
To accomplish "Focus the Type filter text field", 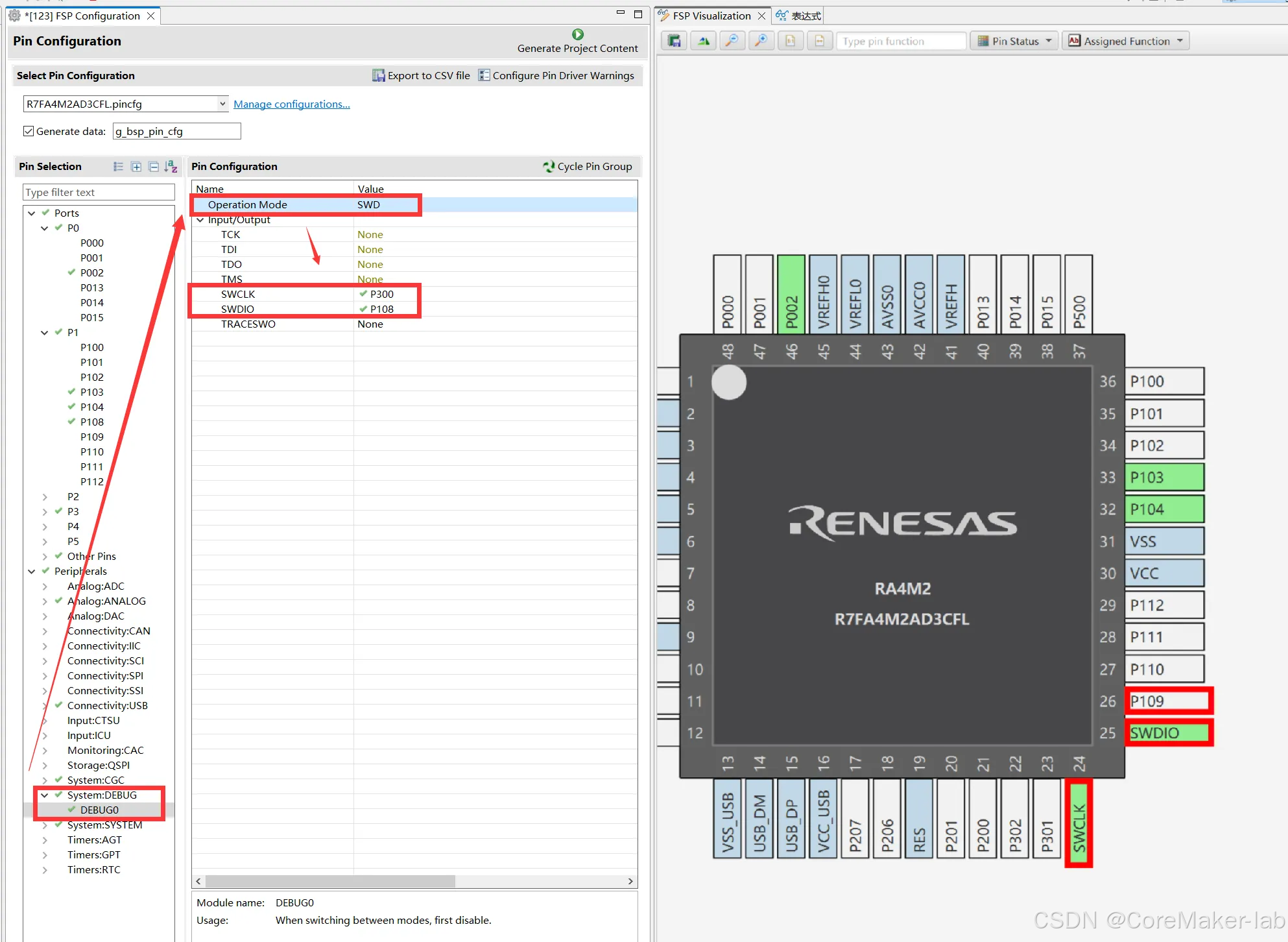I will (x=99, y=192).
